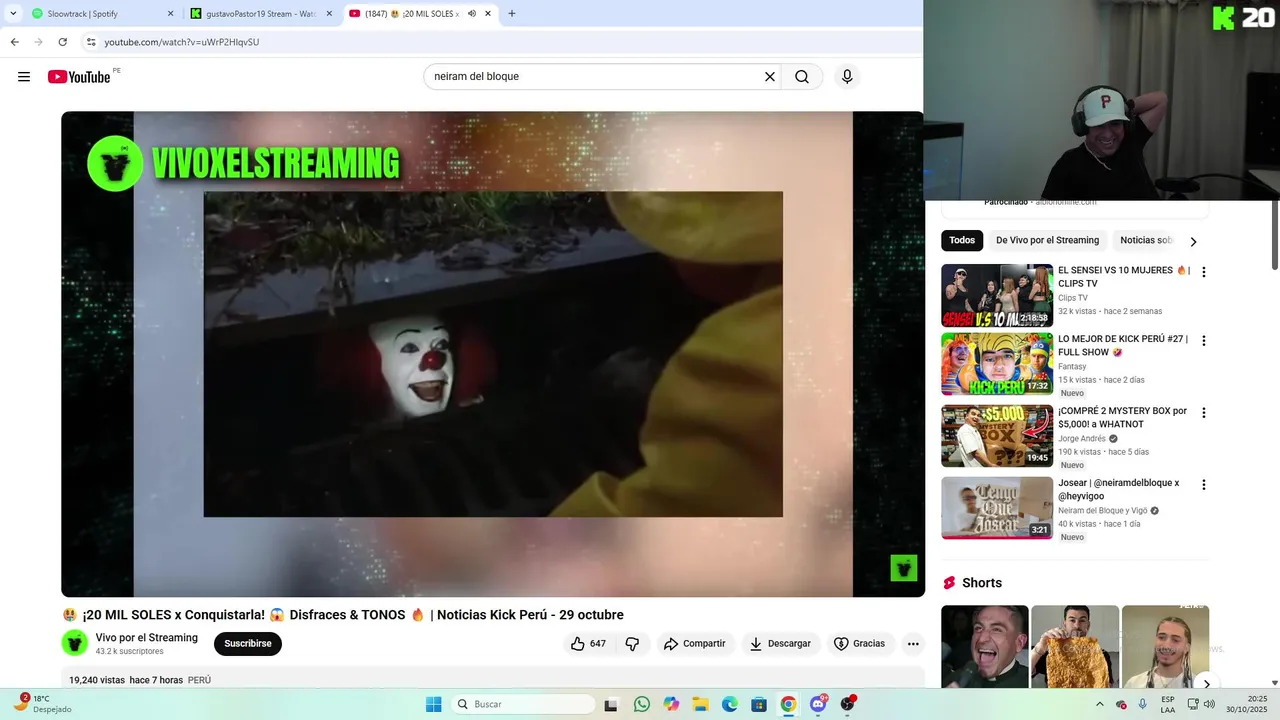Like the video with thumbs up
Screen dimensions: 1280x720
(588, 644)
